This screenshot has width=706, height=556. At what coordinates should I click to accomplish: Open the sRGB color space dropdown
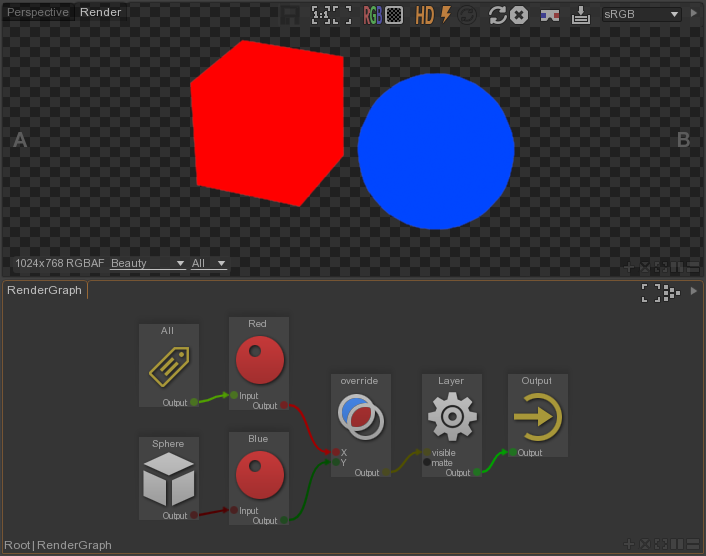tap(643, 15)
